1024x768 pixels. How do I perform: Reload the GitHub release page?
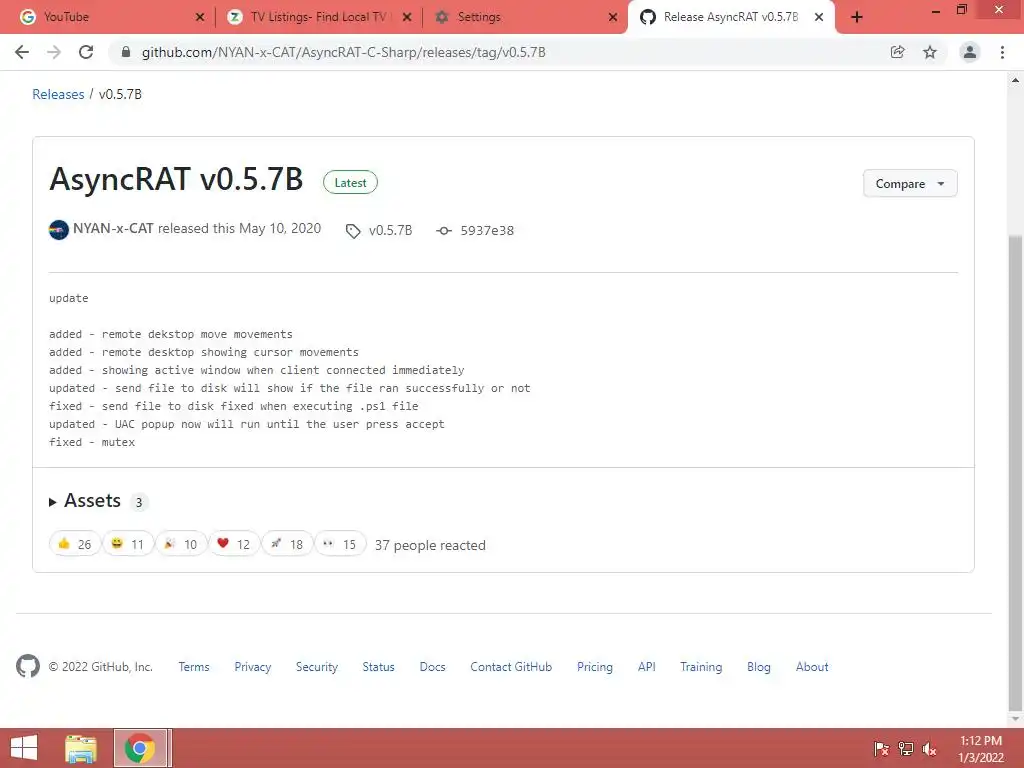point(86,52)
